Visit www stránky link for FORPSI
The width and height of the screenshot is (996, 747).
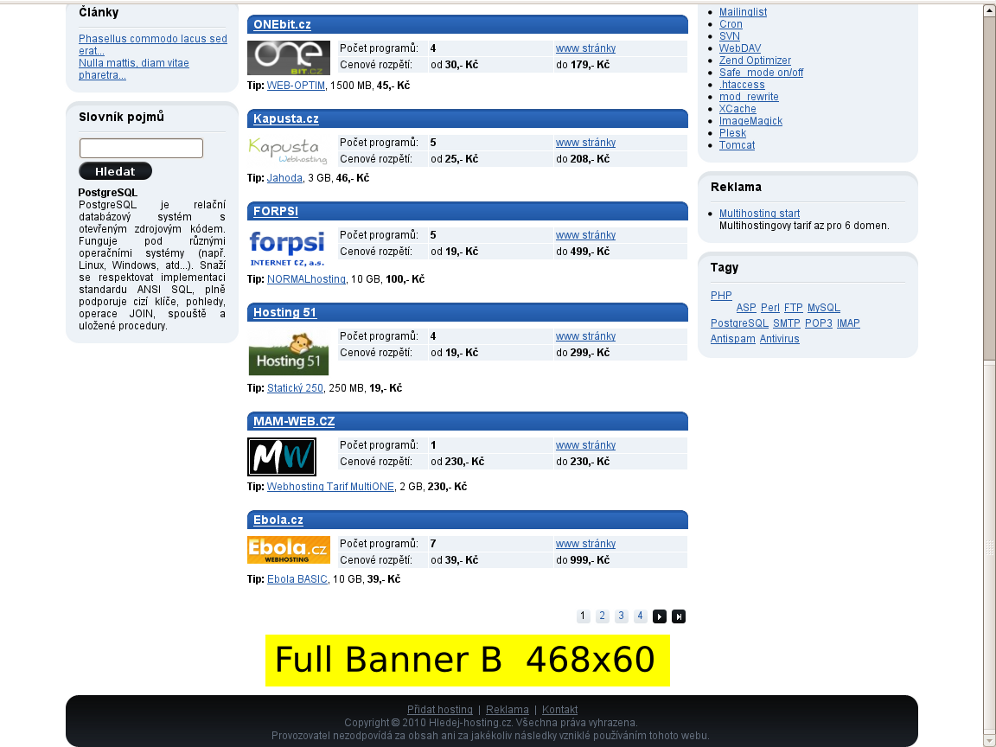point(586,235)
